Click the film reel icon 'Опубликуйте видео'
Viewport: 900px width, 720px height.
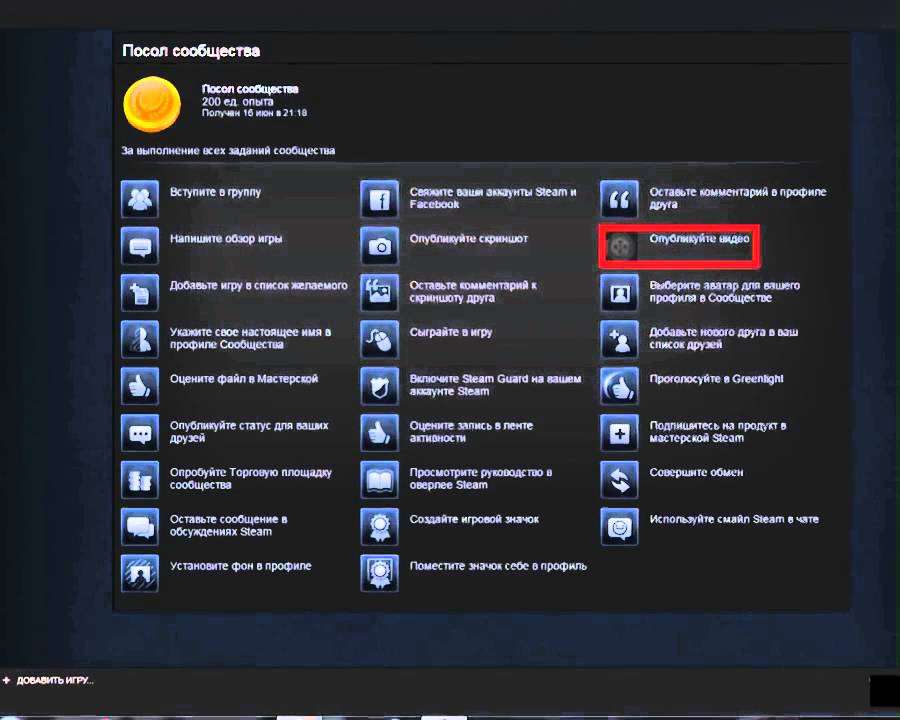click(x=619, y=247)
